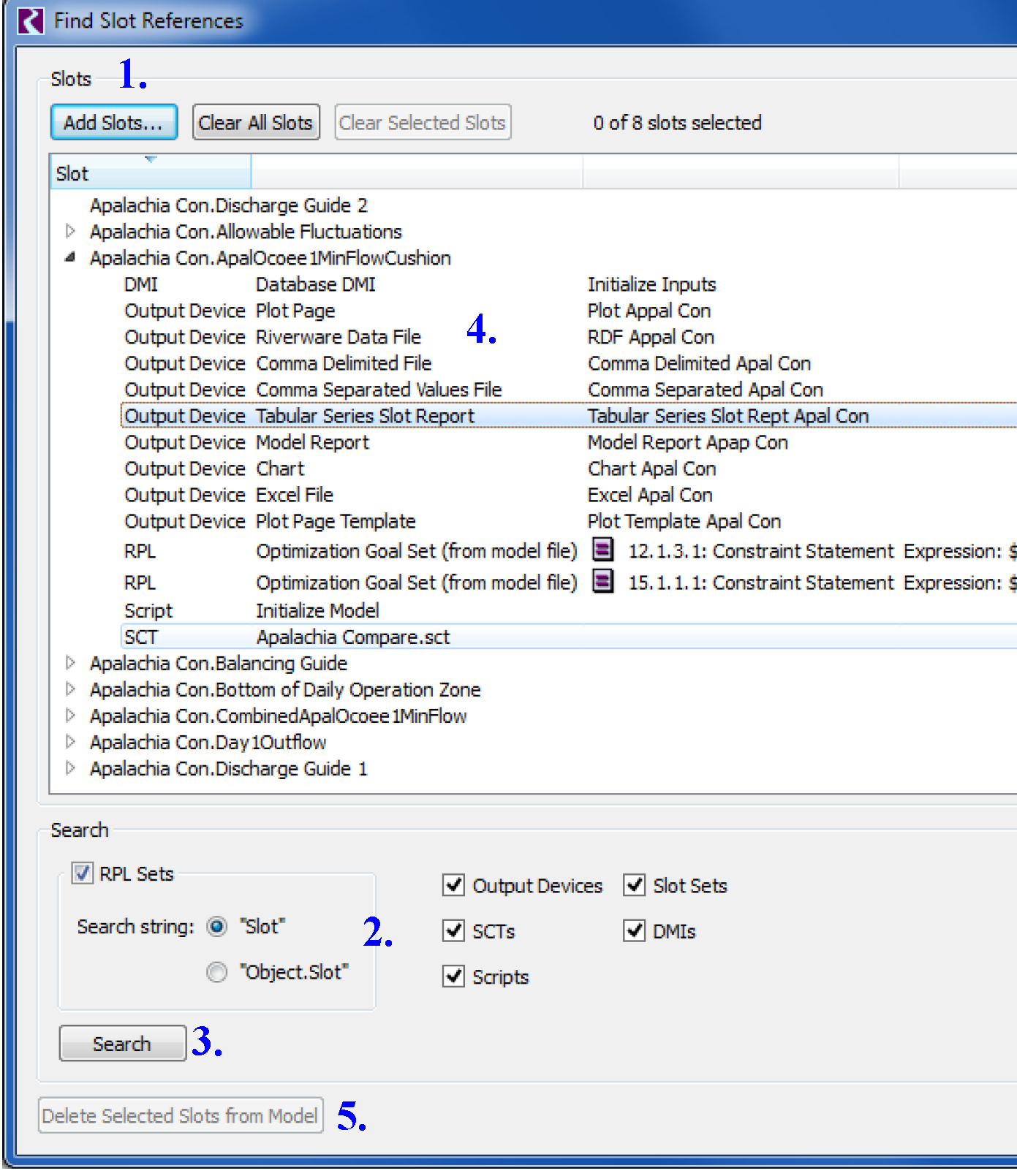Image resolution: width=1017 pixels, height=1176 pixels.
Task: Click the RPL icon beside constraint 12.1.3.1
Action: tap(602, 549)
